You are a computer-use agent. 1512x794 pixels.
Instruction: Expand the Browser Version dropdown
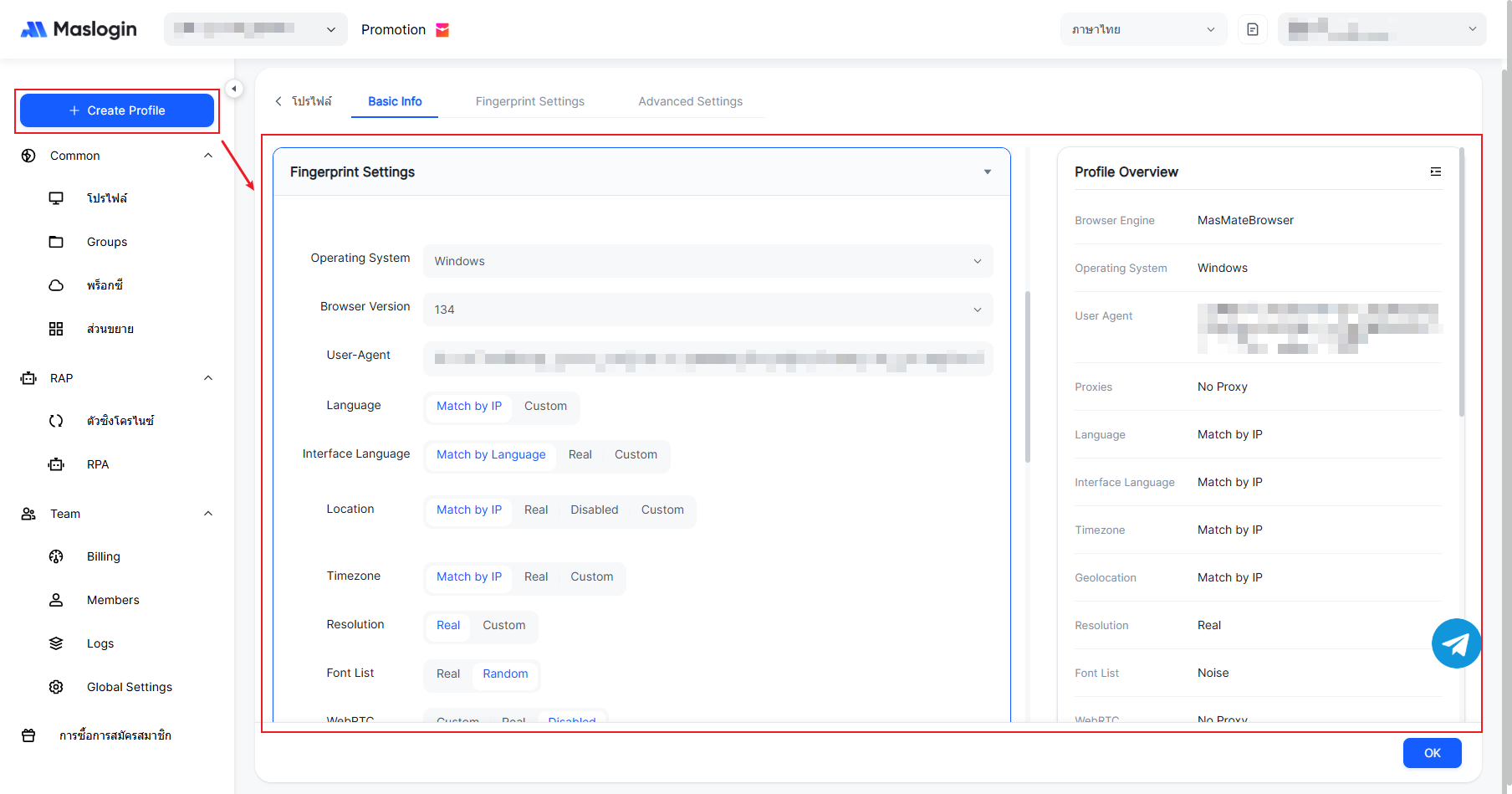pyautogui.click(x=707, y=310)
